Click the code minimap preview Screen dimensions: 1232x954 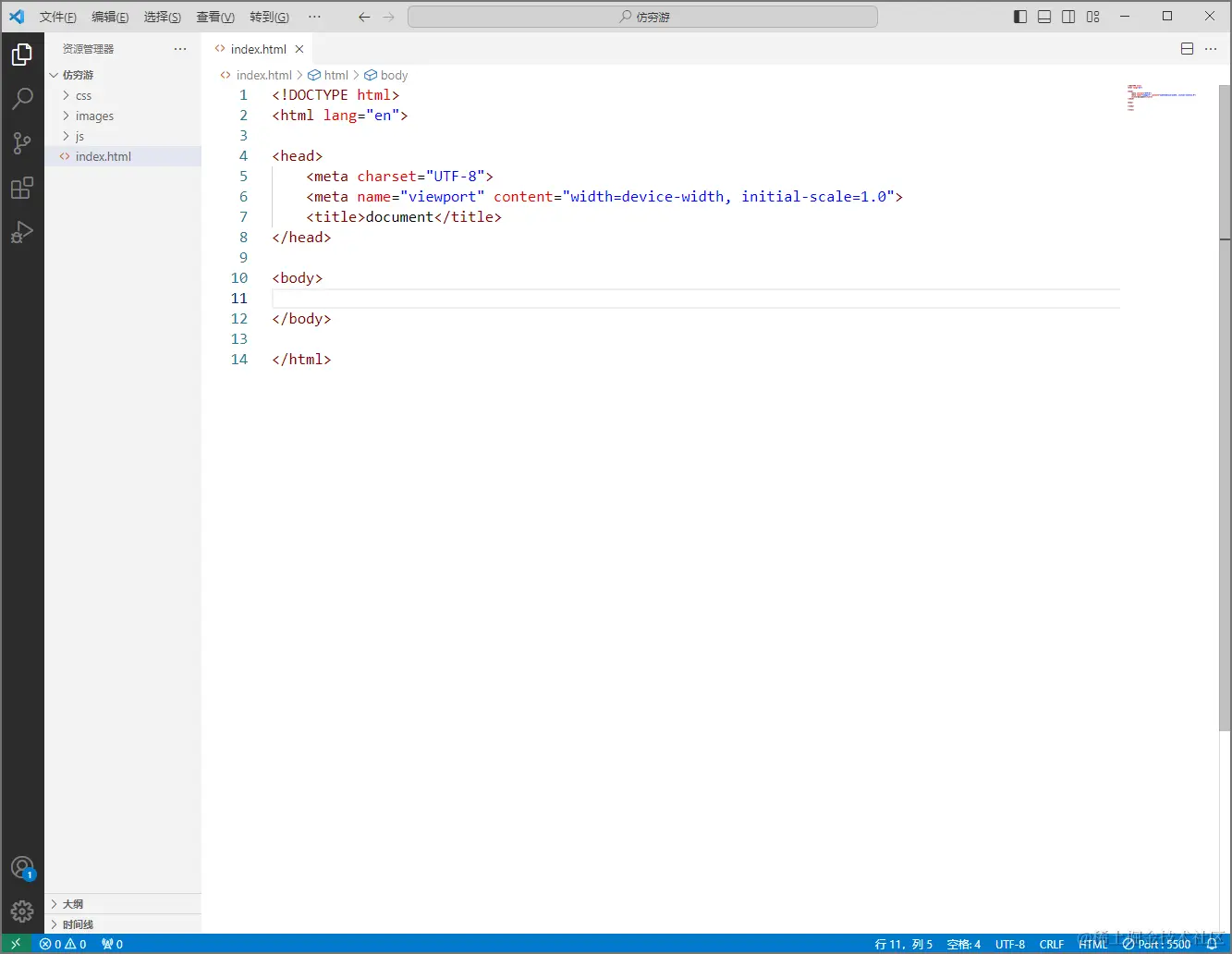[1162, 98]
